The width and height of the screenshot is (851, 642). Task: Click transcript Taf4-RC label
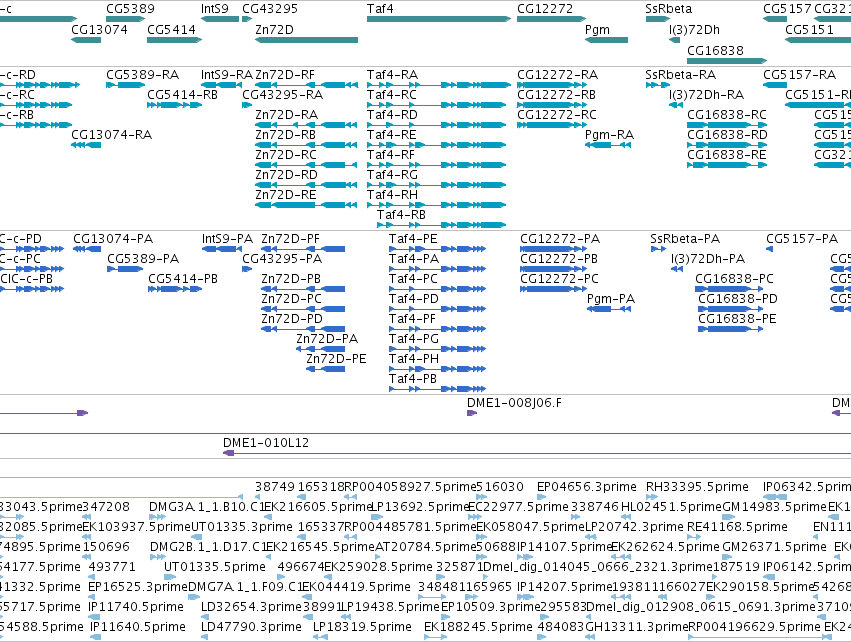click(392, 94)
